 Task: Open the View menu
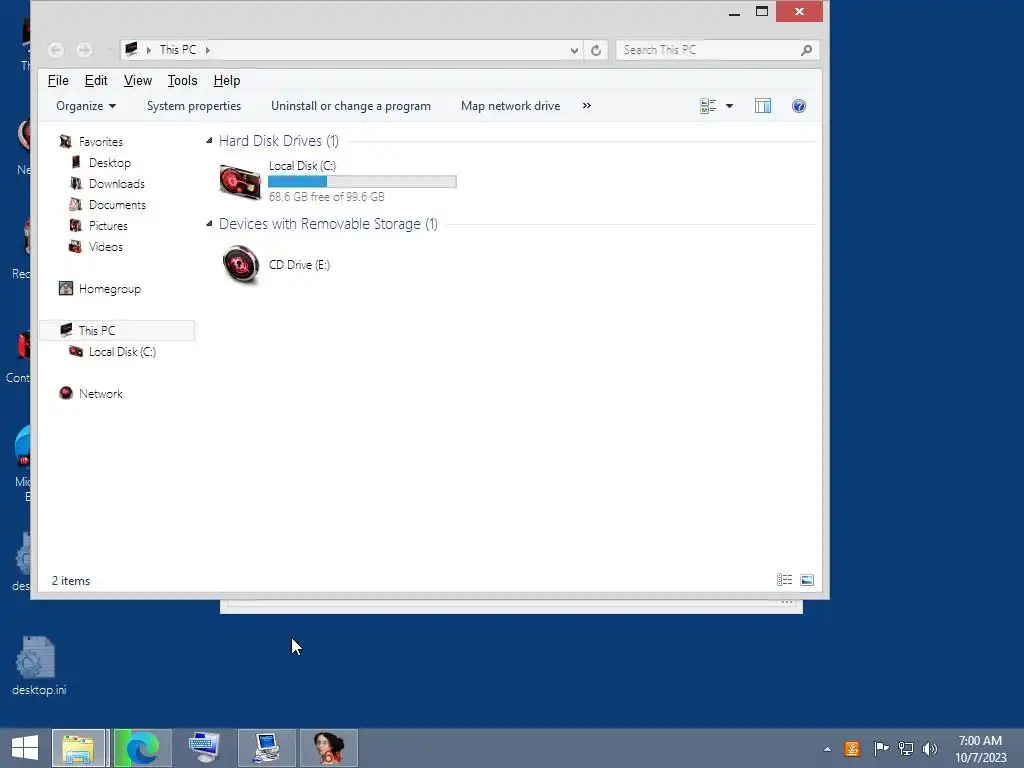(138, 80)
